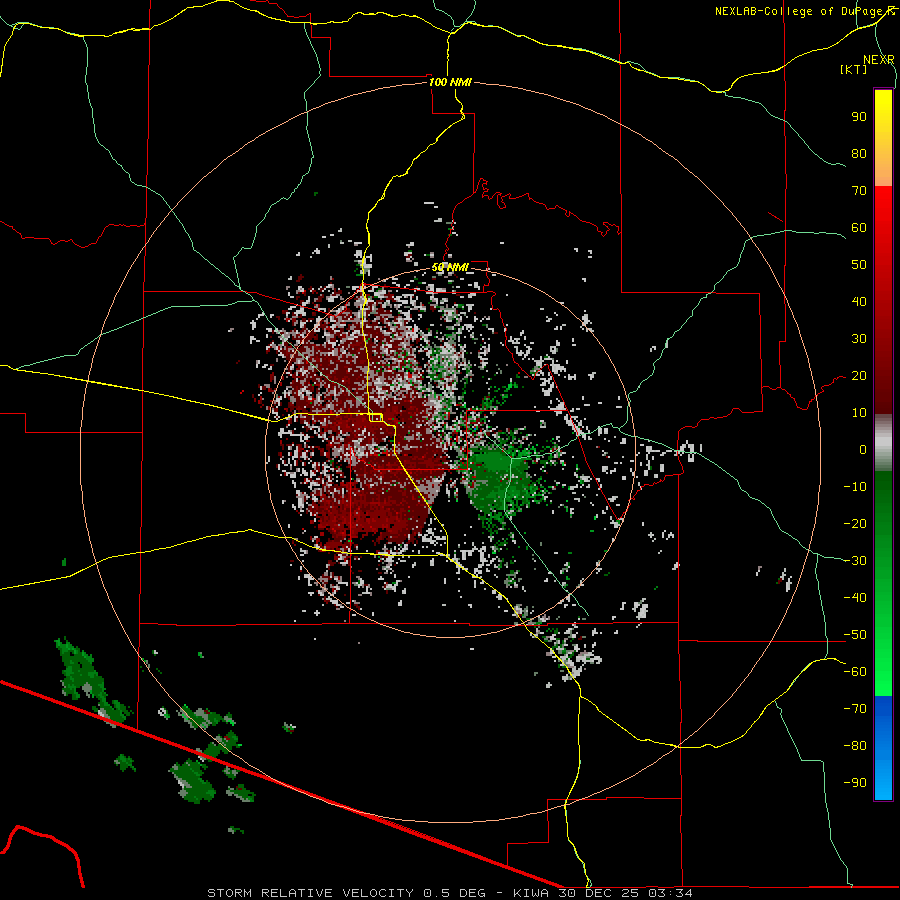Select the -10 value on velocity scale
The height and width of the screenshot is (900, 900).
(855, 487)
